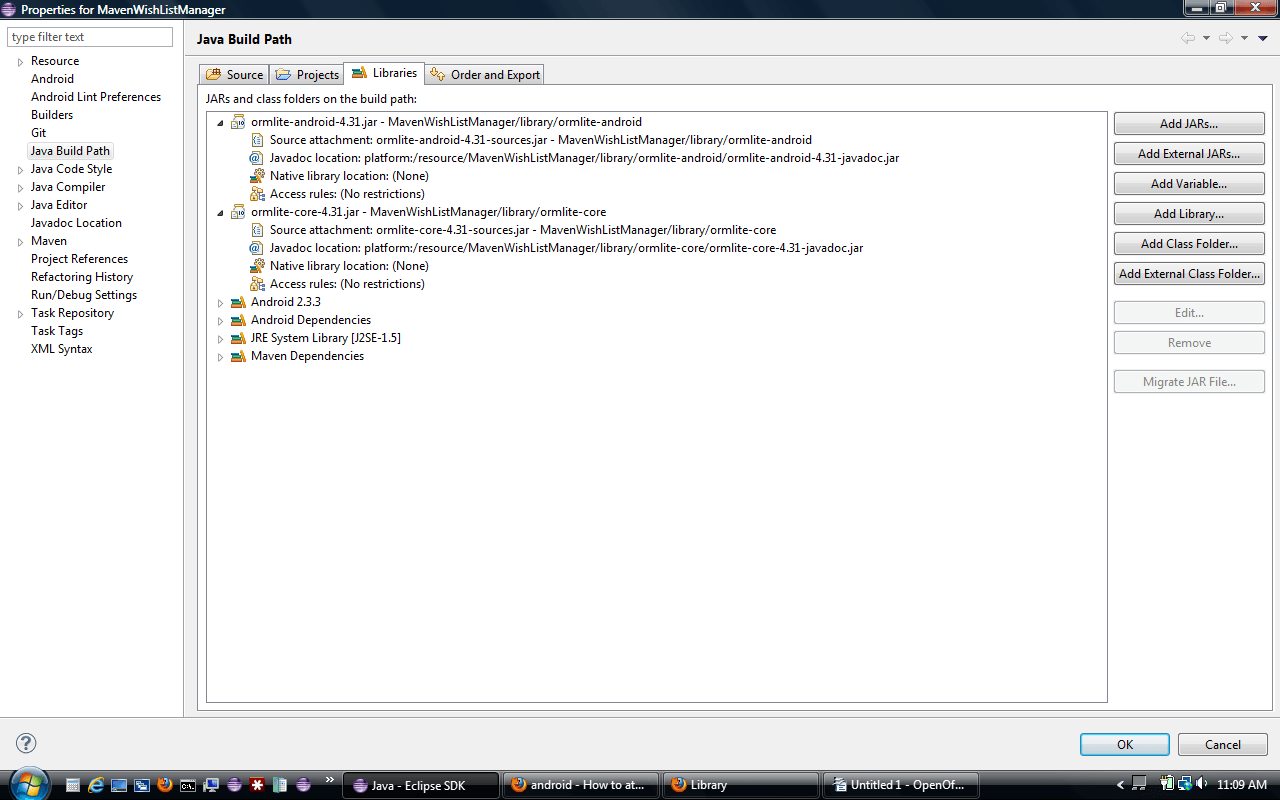Expand the Maven Dependencies node

221,356
